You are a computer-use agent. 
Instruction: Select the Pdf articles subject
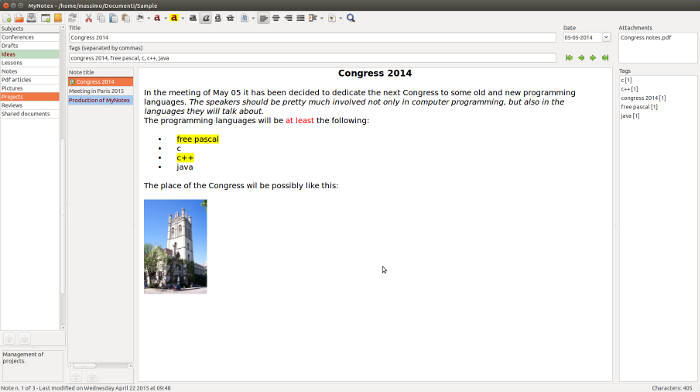coord(30,79)
